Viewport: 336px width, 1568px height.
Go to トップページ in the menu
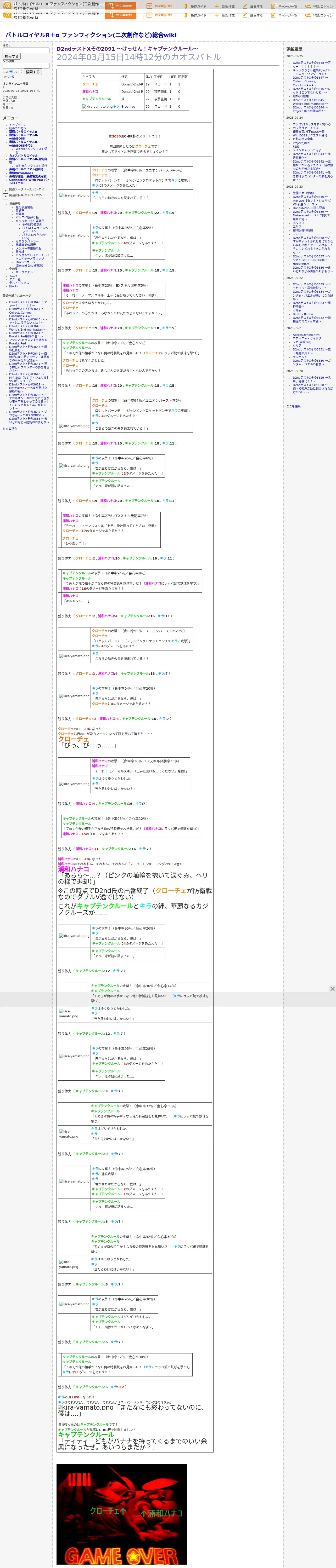[18, 125]
